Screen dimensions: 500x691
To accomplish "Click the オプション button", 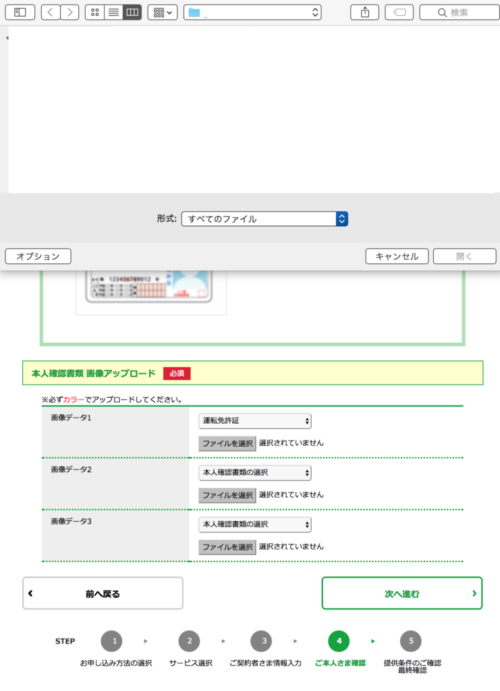I will (x=38, y=256).
